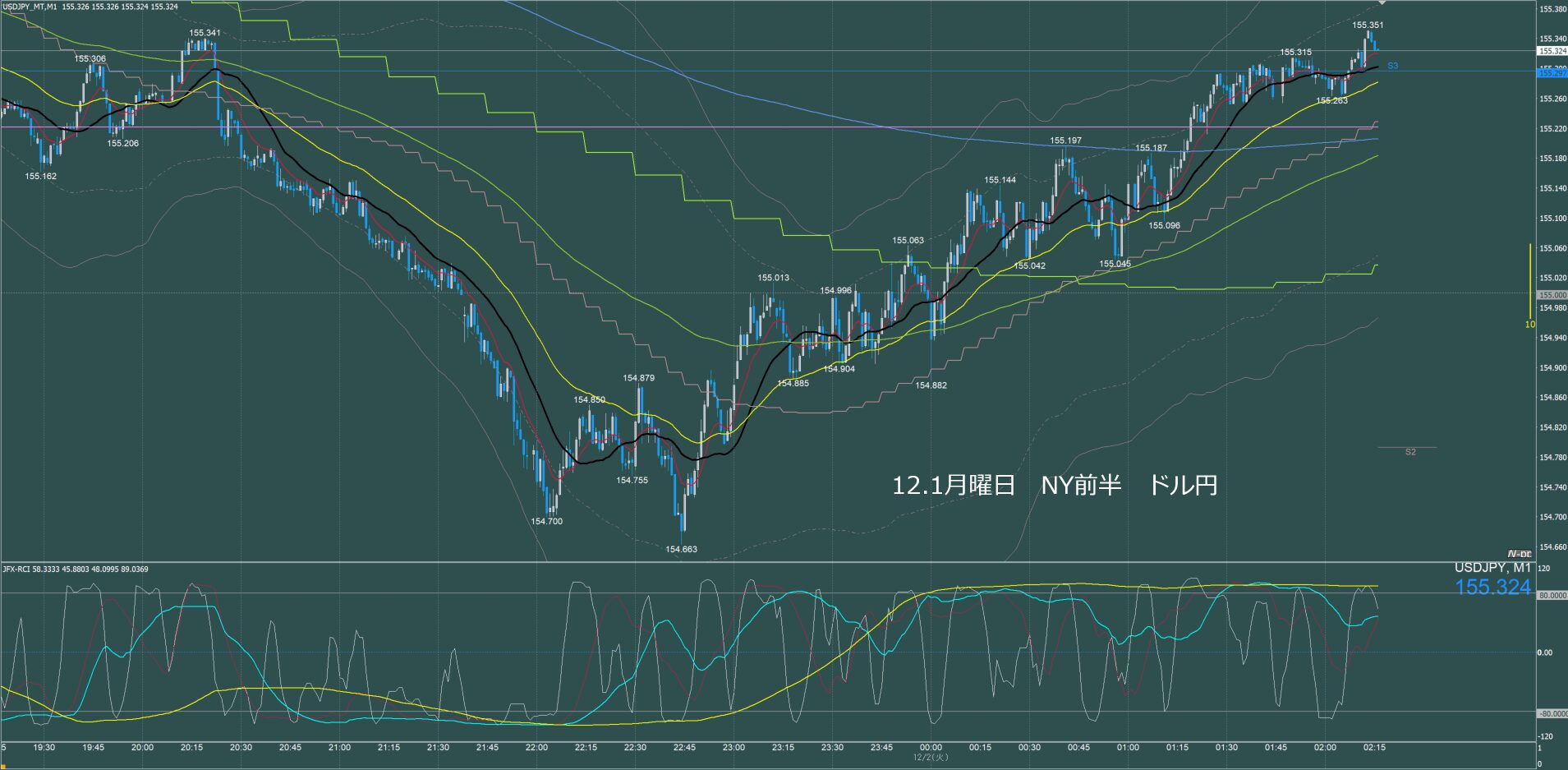Click the 80.0000 RCI level tag
The image size is (1568, 770).
tap(1552, 595)
